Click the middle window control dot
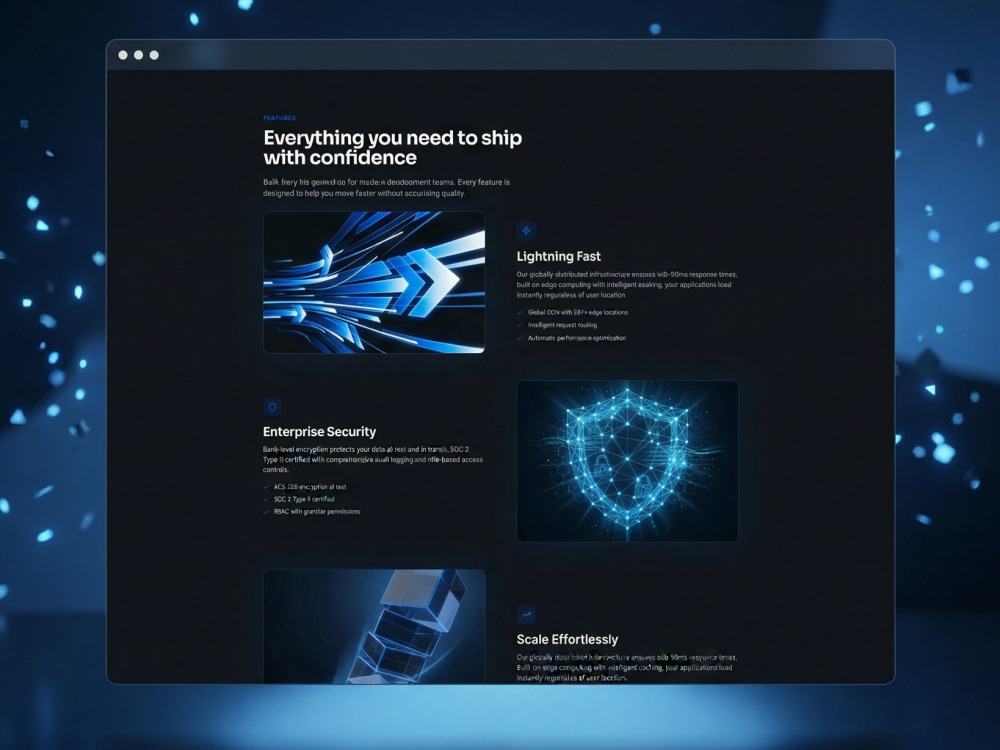The height and width of the screenshot is (750, 1000). (138, 55)
